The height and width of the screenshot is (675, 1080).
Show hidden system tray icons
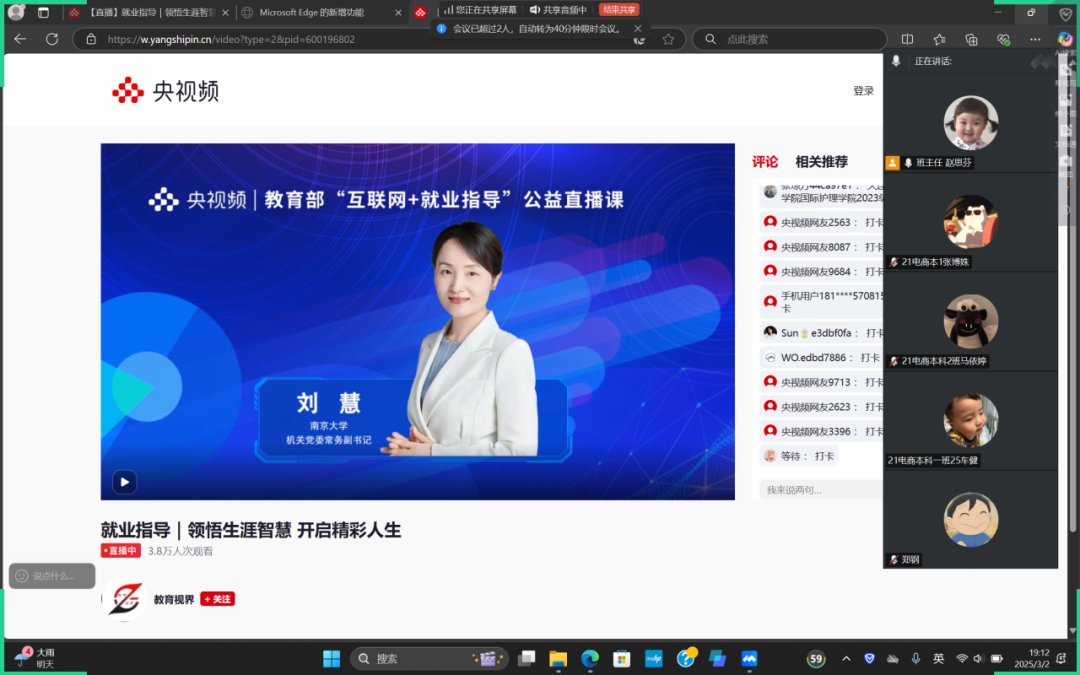(846, 658)
